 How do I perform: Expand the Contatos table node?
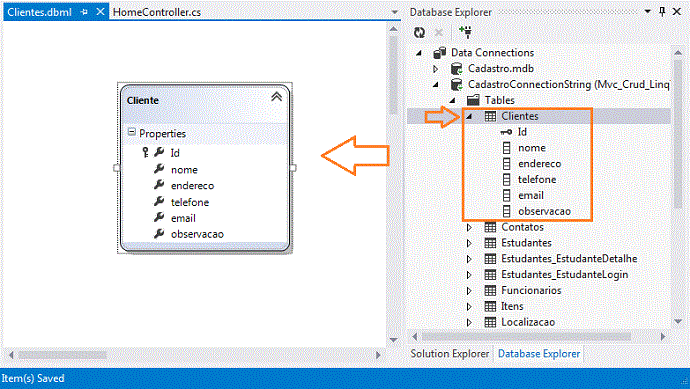(x=469, y=228)
